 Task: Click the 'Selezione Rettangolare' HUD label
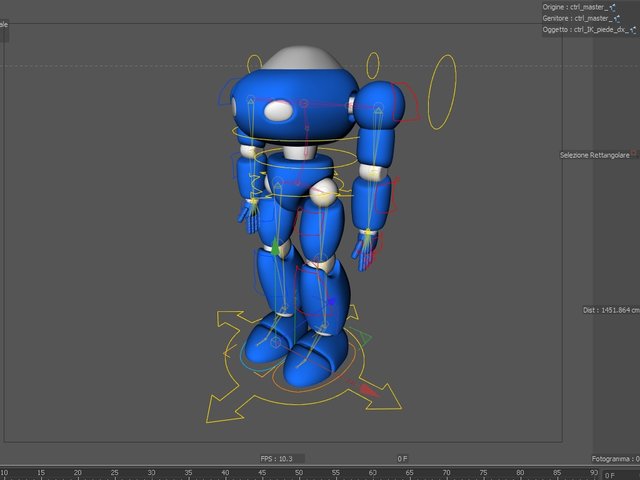tap(594, 155)
